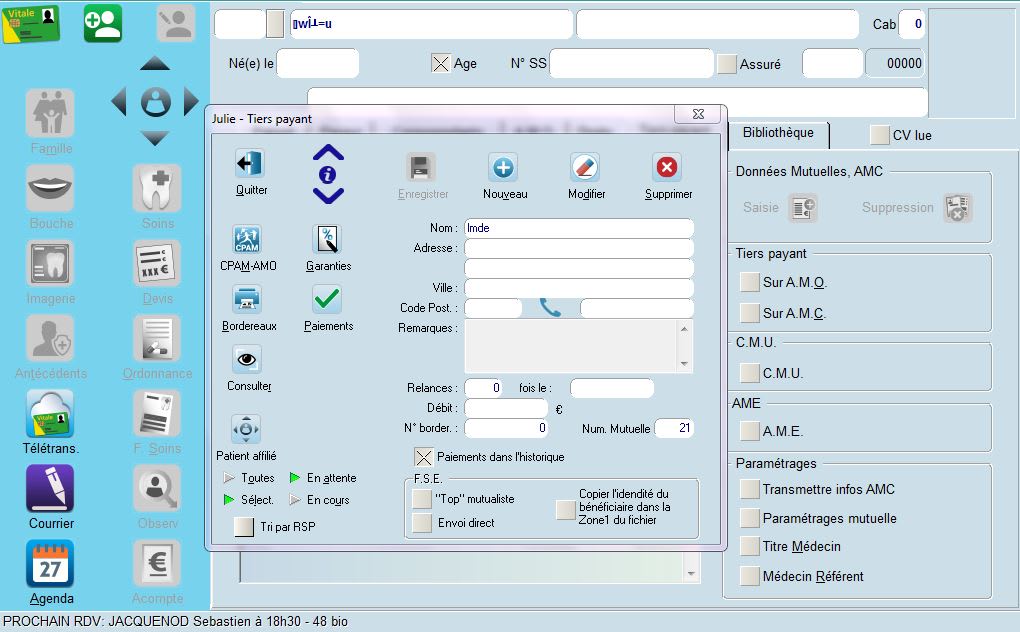Open Télétrans. in the sidebar

pyautogui.click(x=52, y=414)
